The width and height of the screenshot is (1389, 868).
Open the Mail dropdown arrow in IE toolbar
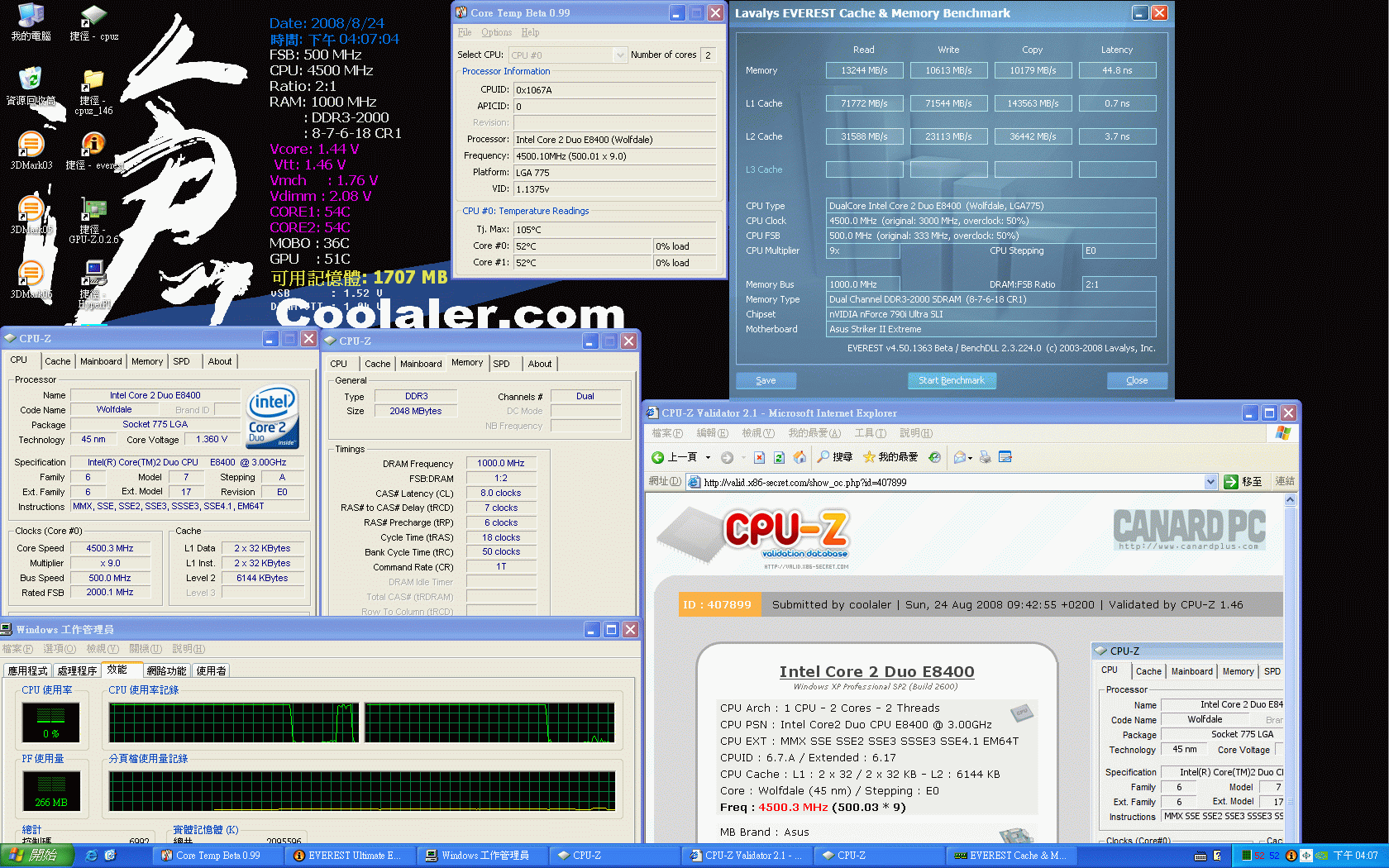(970, 457)
